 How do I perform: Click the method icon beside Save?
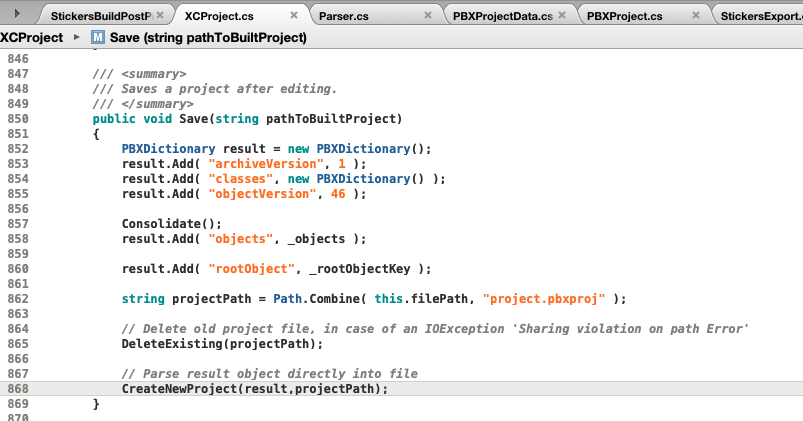coord(98,37)
